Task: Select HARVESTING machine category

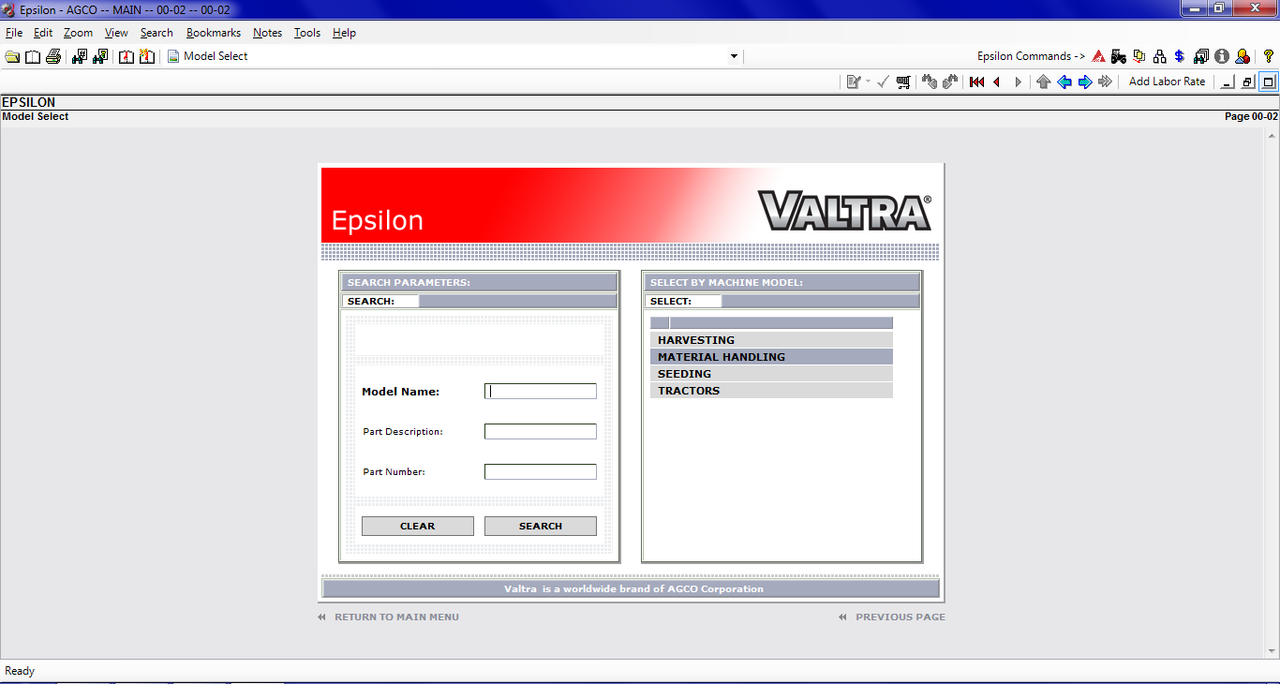Action: pyautogui.click(x=771, y=340)
